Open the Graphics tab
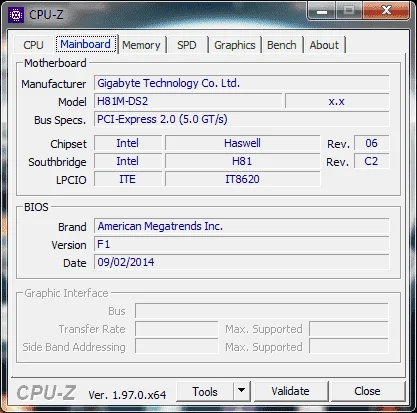 click(235, 45)
